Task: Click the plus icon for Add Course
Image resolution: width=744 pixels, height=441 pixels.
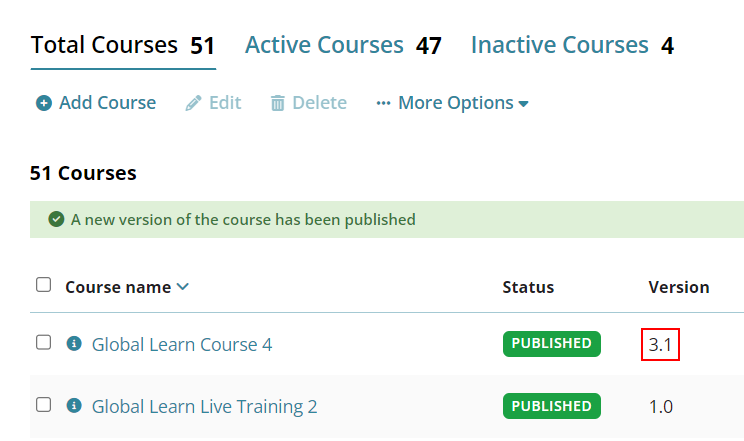Action: click(x=44, y=103)
